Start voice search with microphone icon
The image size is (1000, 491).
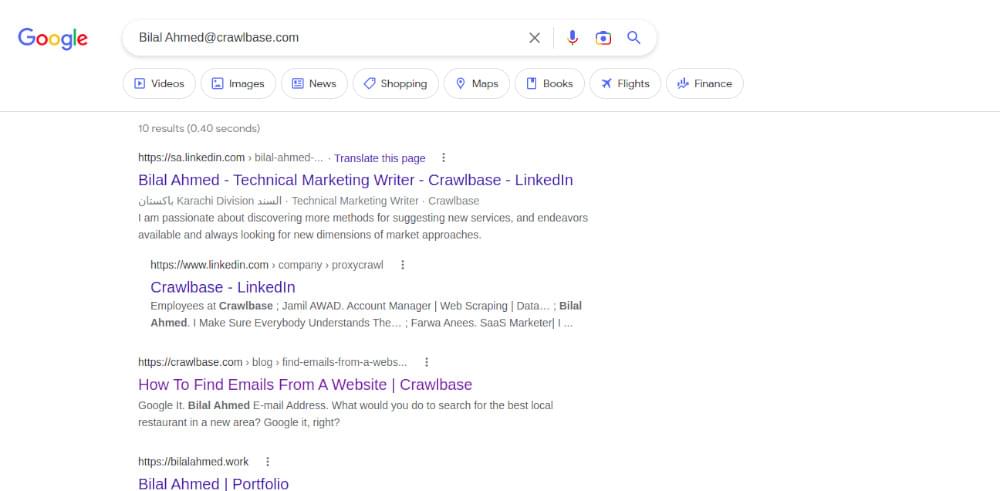(x=572, y=38)
